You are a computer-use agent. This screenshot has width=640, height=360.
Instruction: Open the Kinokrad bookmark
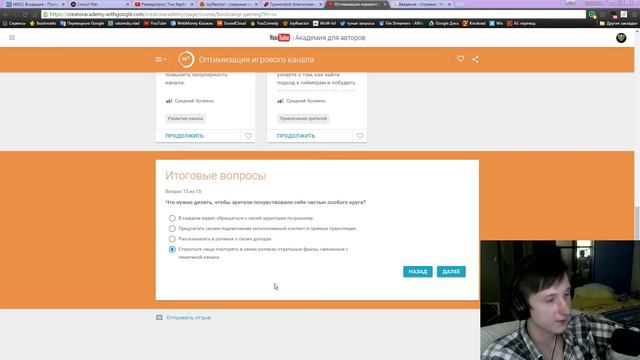(x=474, y=23)
